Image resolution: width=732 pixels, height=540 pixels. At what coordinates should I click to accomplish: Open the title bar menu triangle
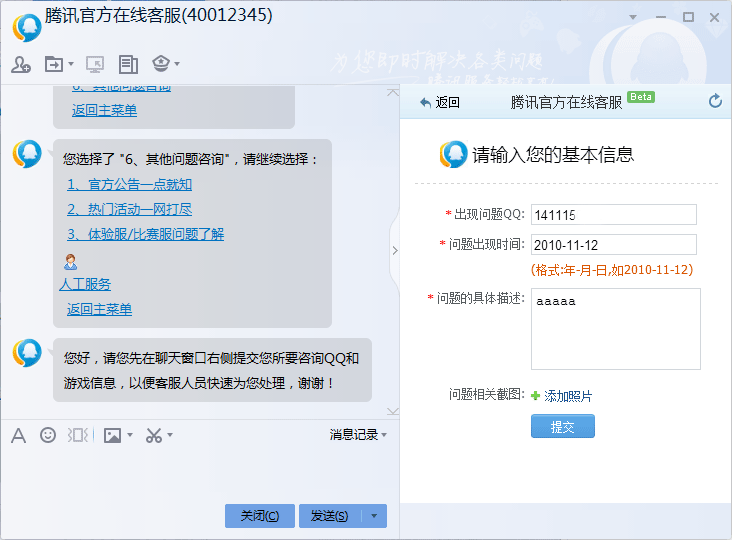coord(633,17)
